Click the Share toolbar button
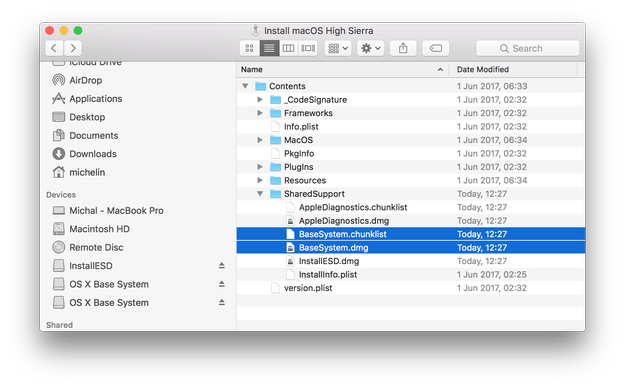625x388 pixels. pyautogui.click(x=403, y=48)
